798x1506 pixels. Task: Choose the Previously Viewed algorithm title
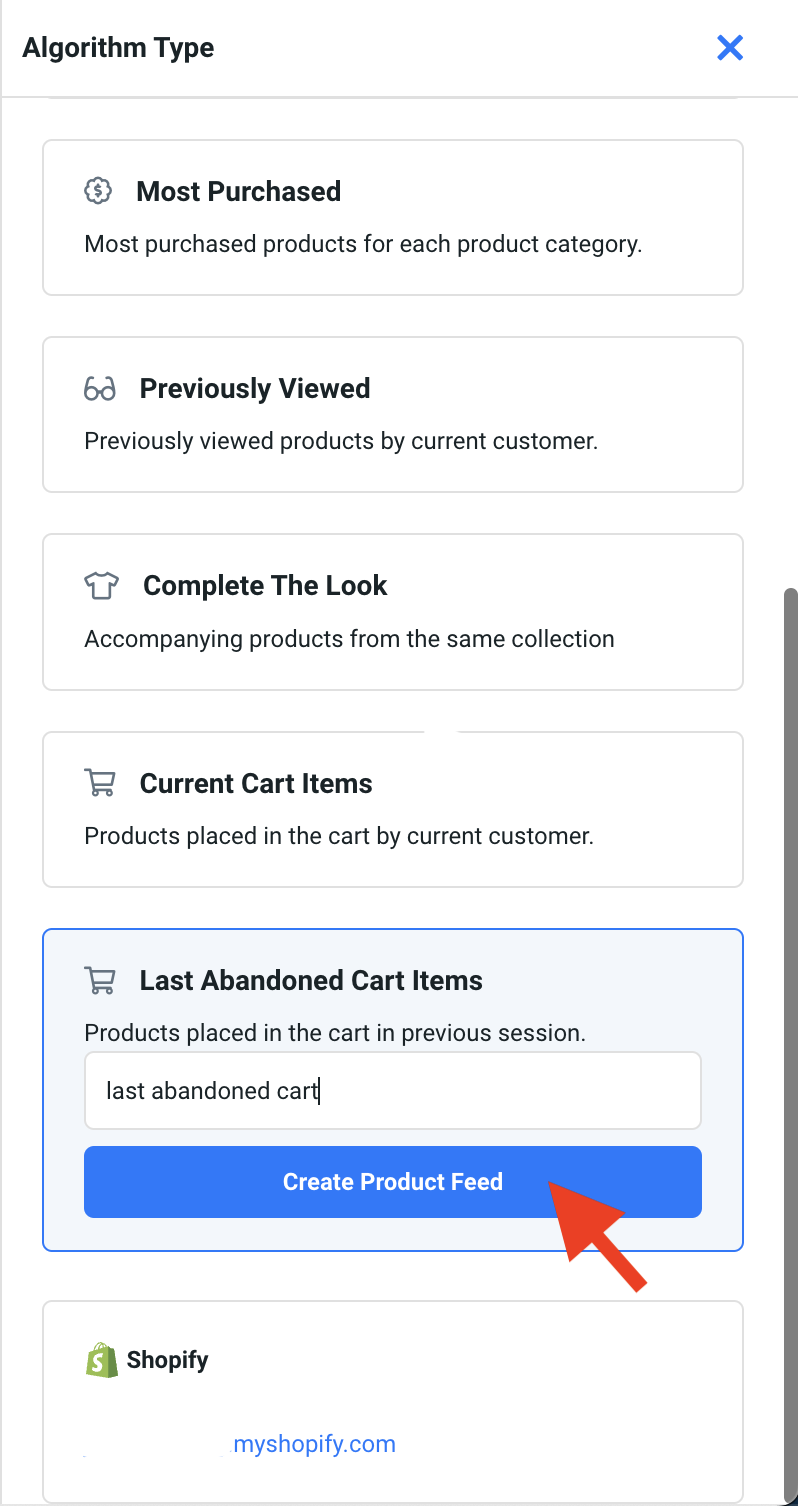[255, 389]
